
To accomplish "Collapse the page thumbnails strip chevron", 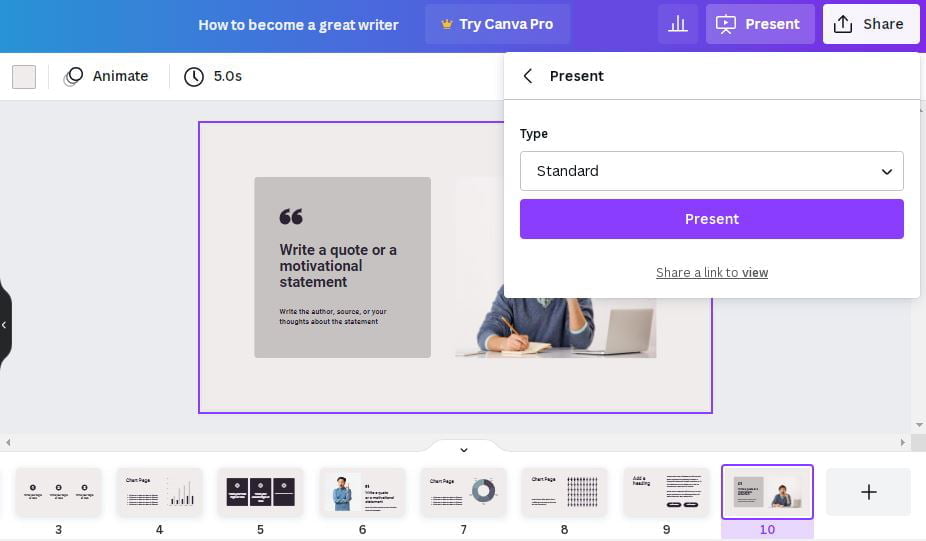I will coord(464,449).
